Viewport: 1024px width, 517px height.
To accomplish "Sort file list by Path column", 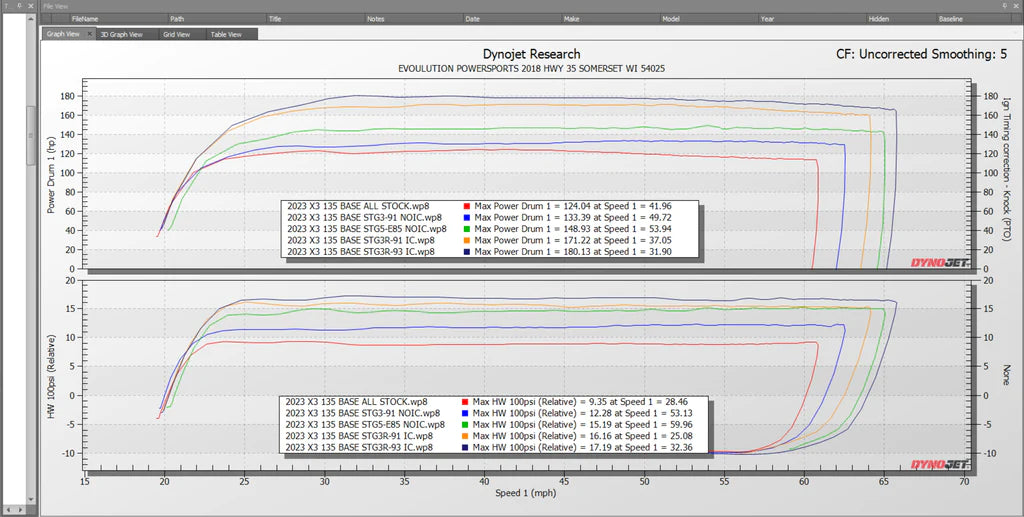I will tap(177, 19).
